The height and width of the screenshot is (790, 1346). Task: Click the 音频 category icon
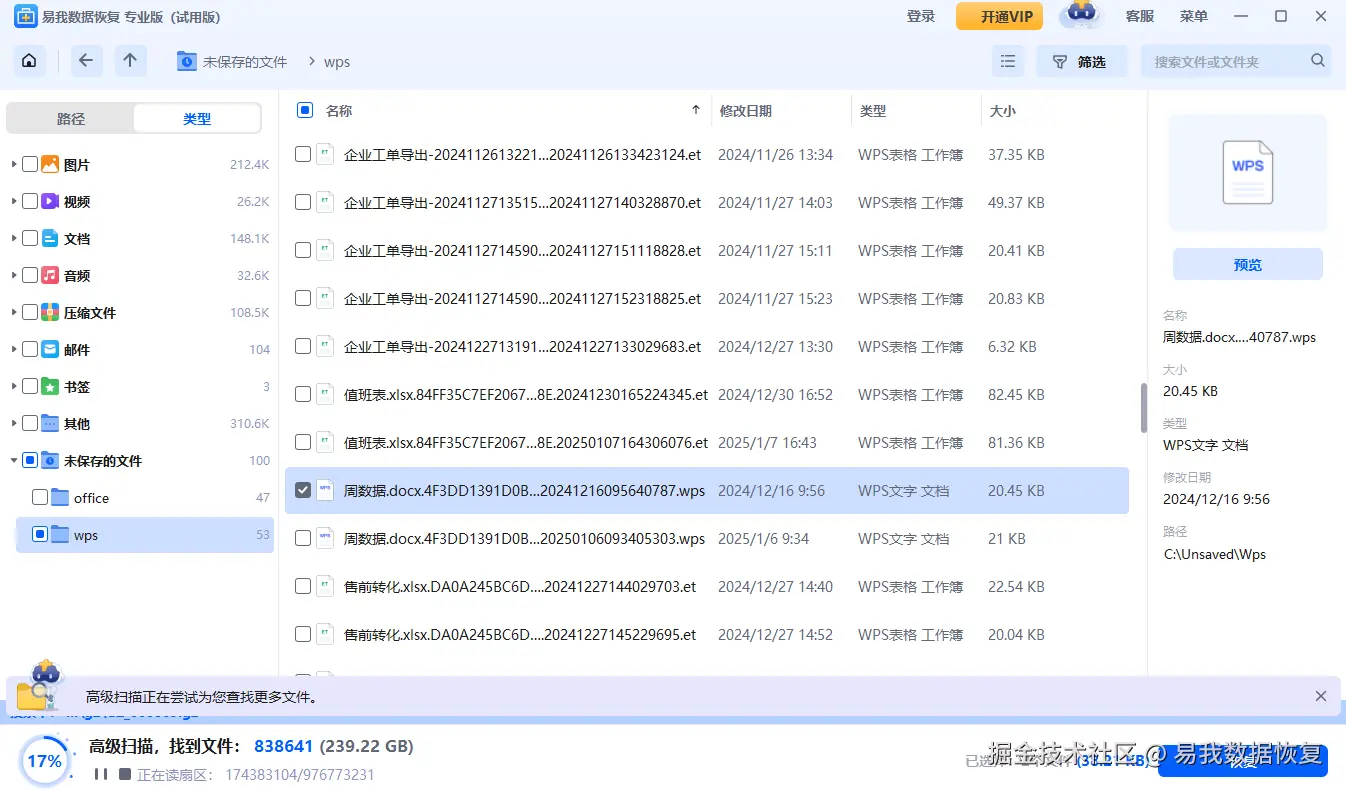point(50,275)
